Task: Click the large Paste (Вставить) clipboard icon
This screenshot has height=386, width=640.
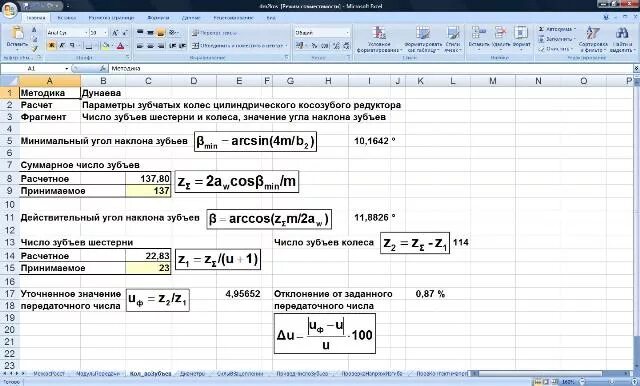Action: [17, 33]
